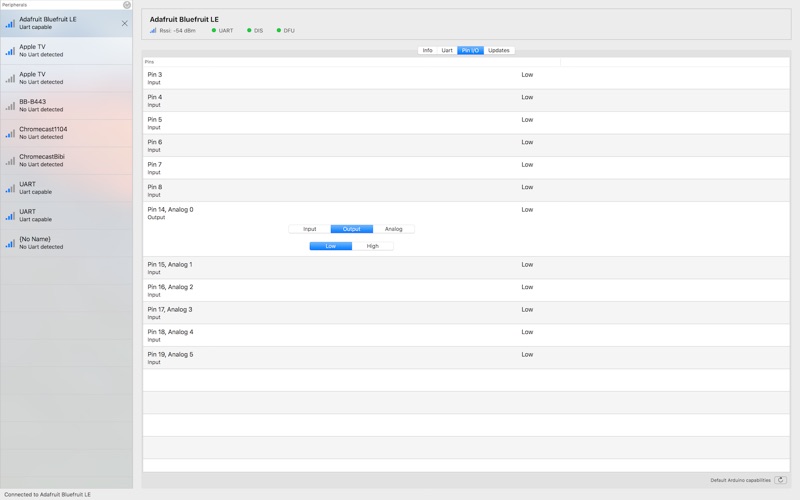Click the signal strength icon beside first Apple TV
800x500 pixels.
tap(10, 51)
